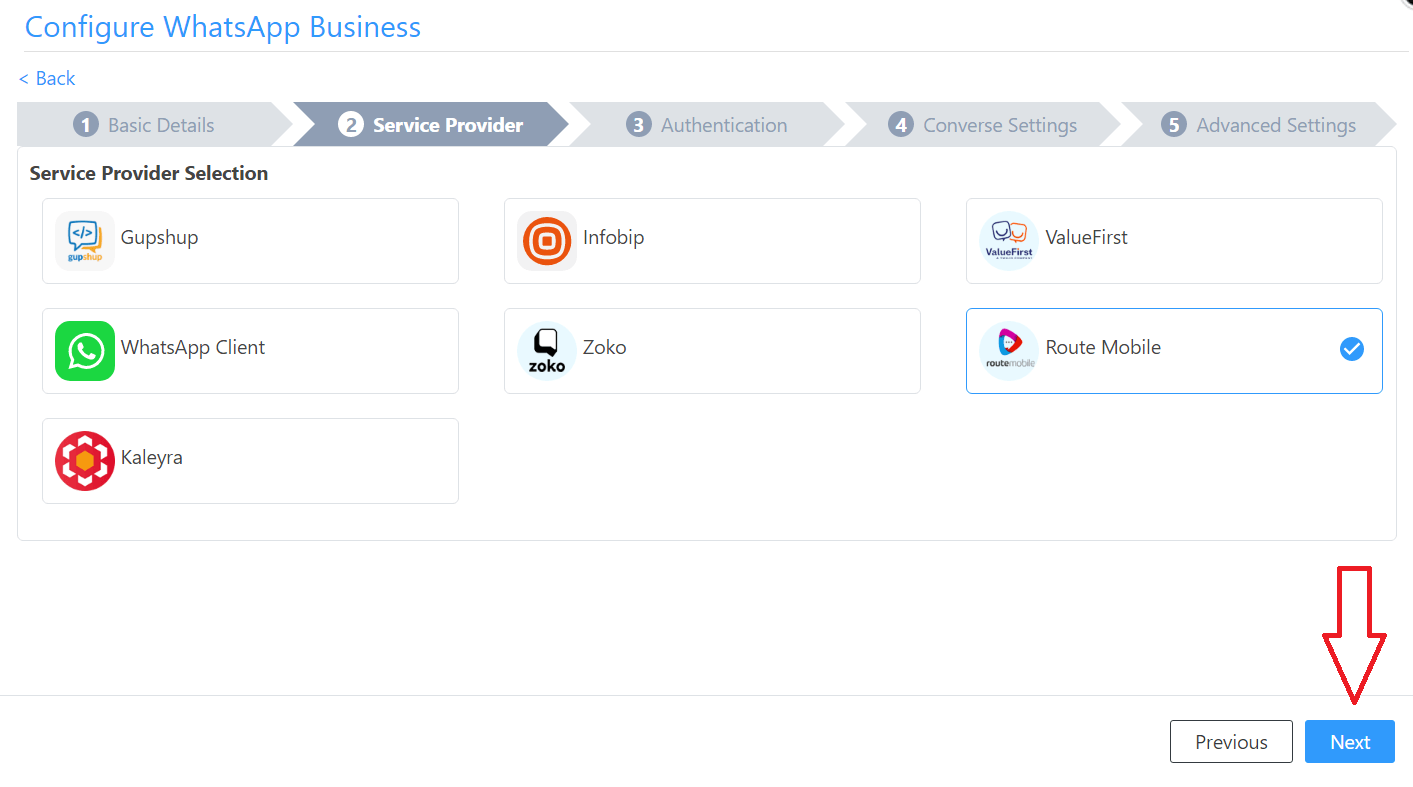This screenshot has width=1413, height=787.
Task: Select the Gupshup provider name
Action: 160,238
